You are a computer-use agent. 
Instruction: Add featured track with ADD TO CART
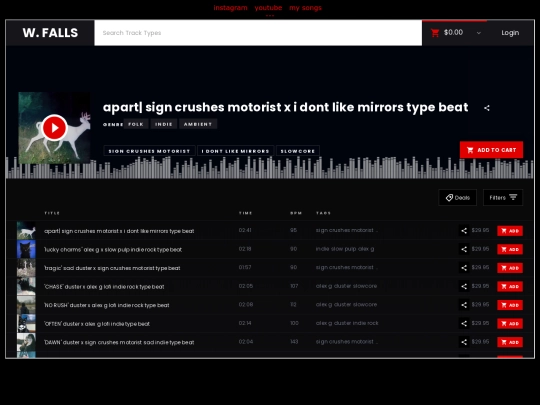491,150
